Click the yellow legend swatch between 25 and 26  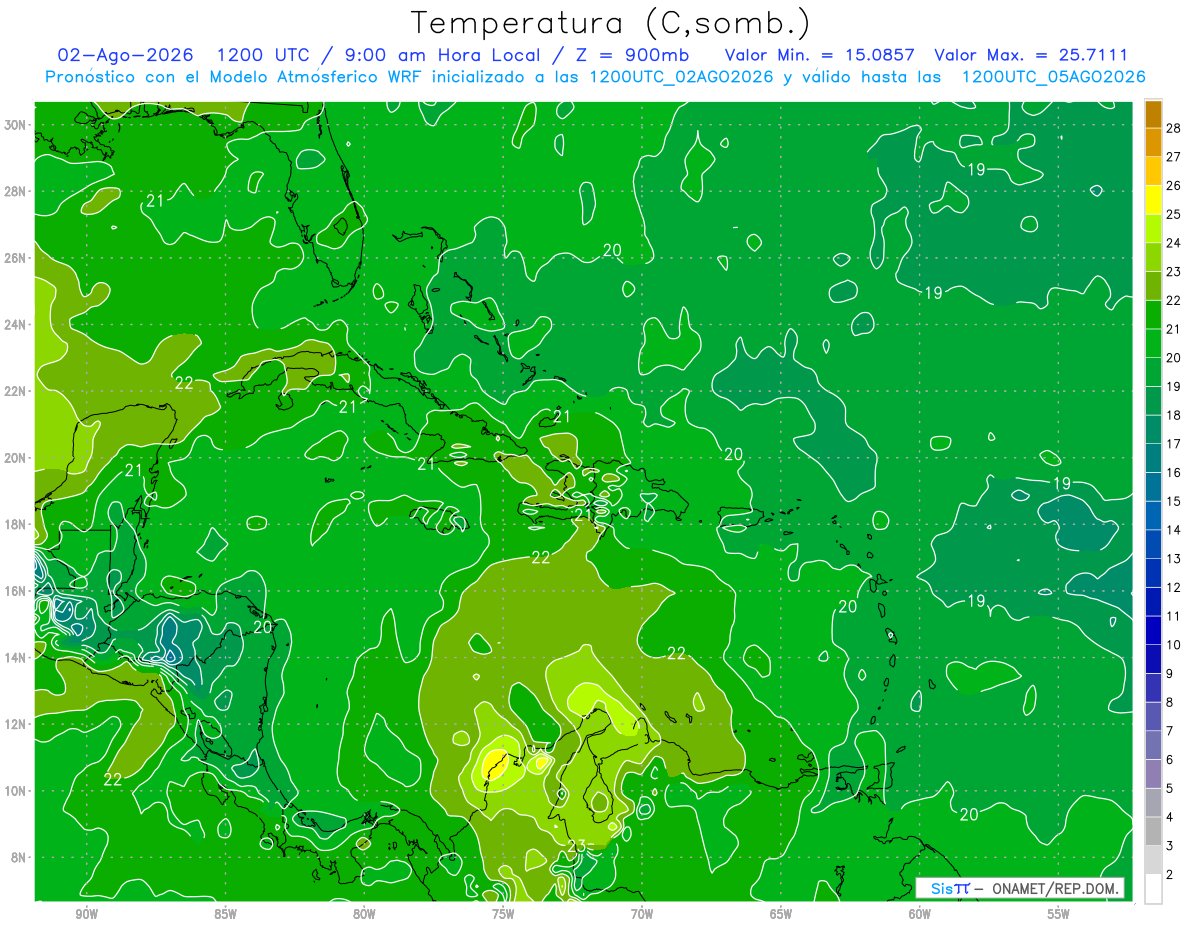(x=1153, y=200)
